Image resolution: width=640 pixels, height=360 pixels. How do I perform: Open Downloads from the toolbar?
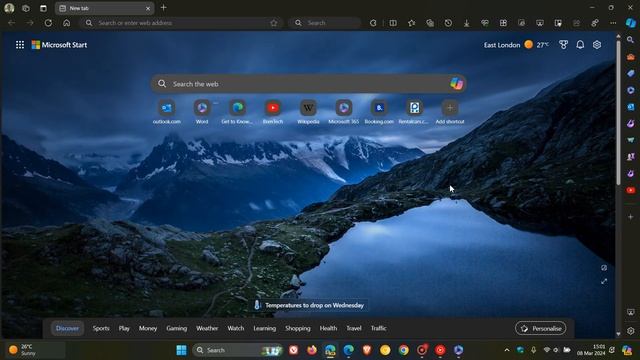coord(467,23)
